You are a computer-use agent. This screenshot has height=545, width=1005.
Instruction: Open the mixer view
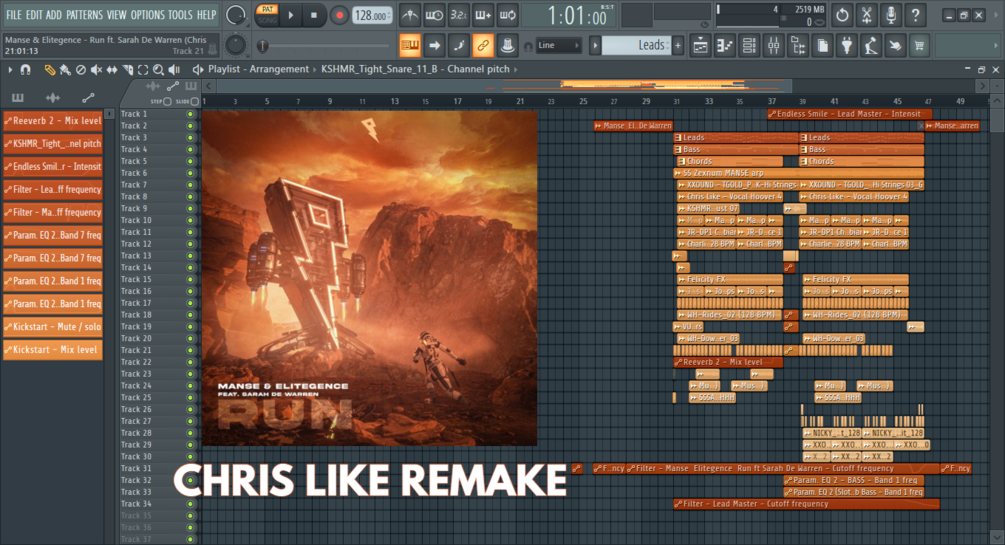click(774, 46)
